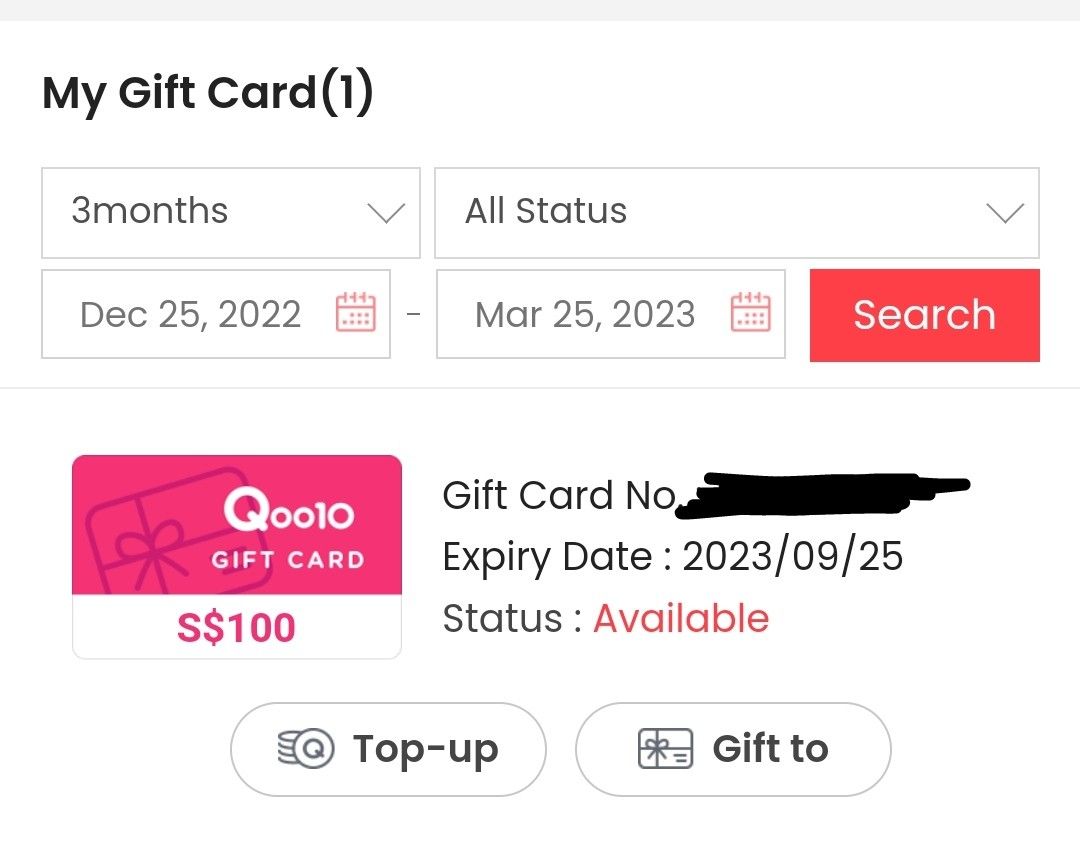1080x855 pixels.
Task: Click the Expiry Date 2023/09/25 text
Action: click(672, 557)
